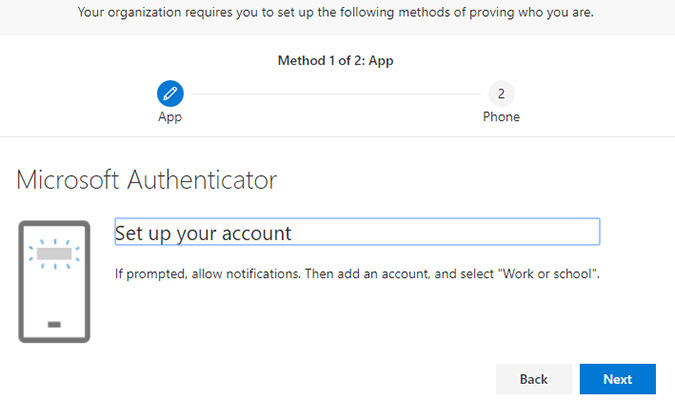Click the Microsoft Authenticator title

(146, 180)
